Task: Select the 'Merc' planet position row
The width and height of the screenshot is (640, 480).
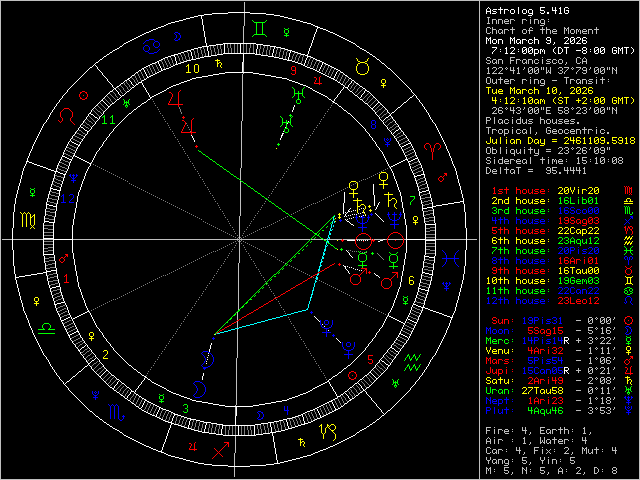Action: (548, 341)
